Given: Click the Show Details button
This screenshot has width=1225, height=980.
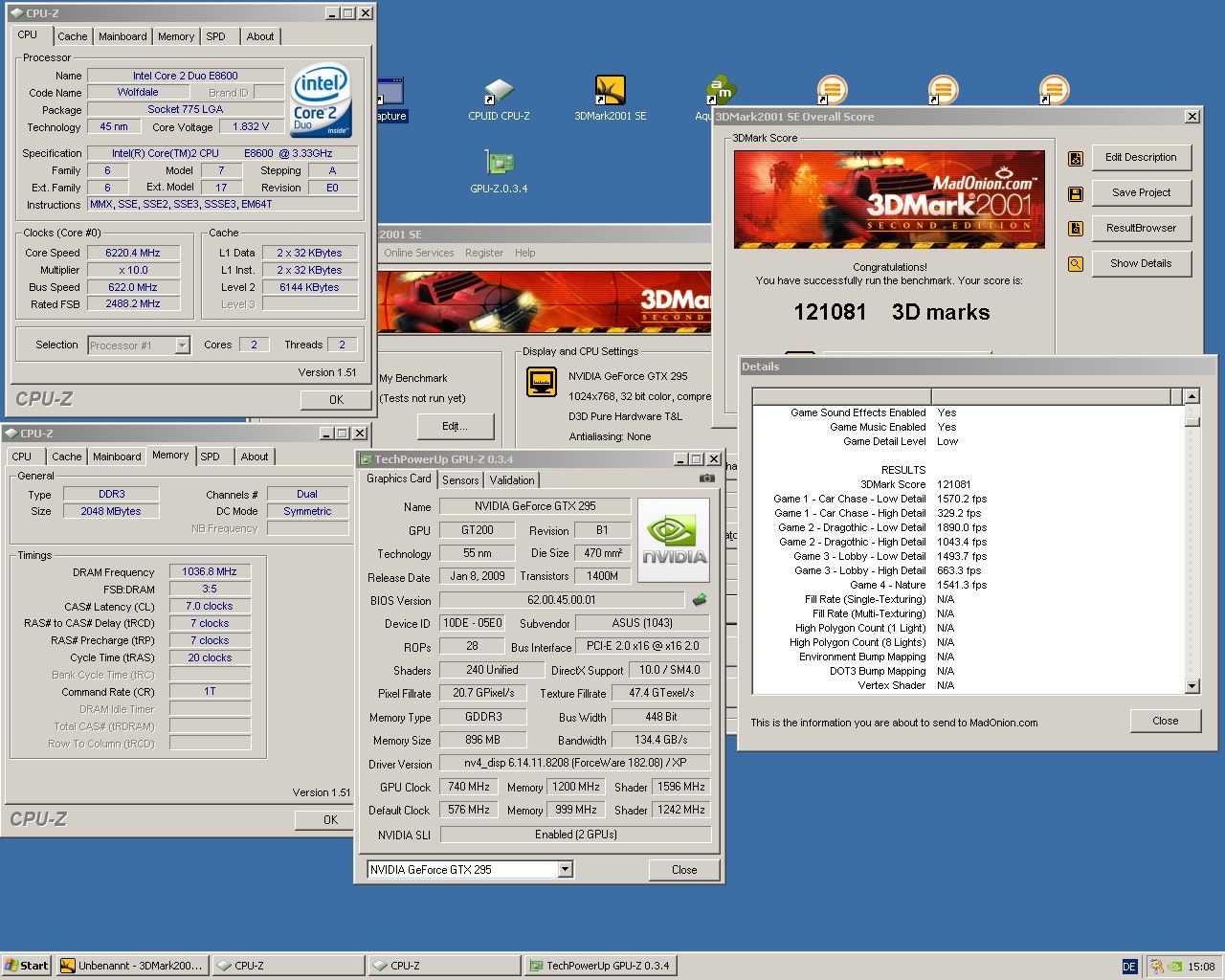Looking at the screenshot, I should pos(1141,263).
